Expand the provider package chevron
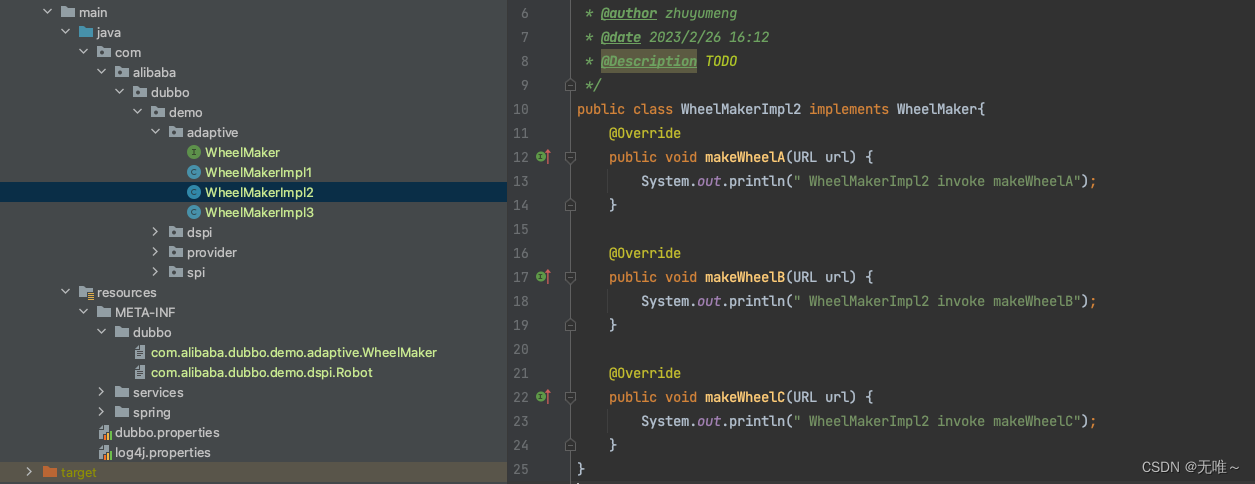The image size is (1255, 484). [155, 252]
